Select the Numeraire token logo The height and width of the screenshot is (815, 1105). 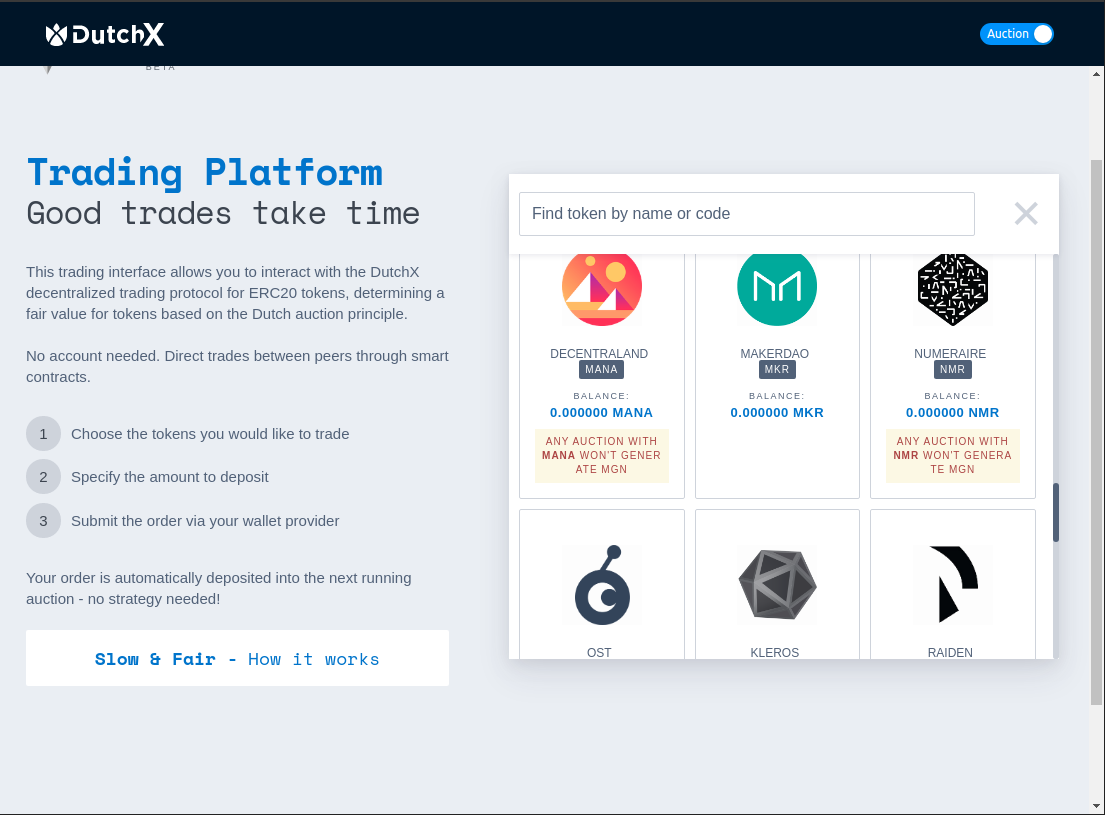coord(953,288)
